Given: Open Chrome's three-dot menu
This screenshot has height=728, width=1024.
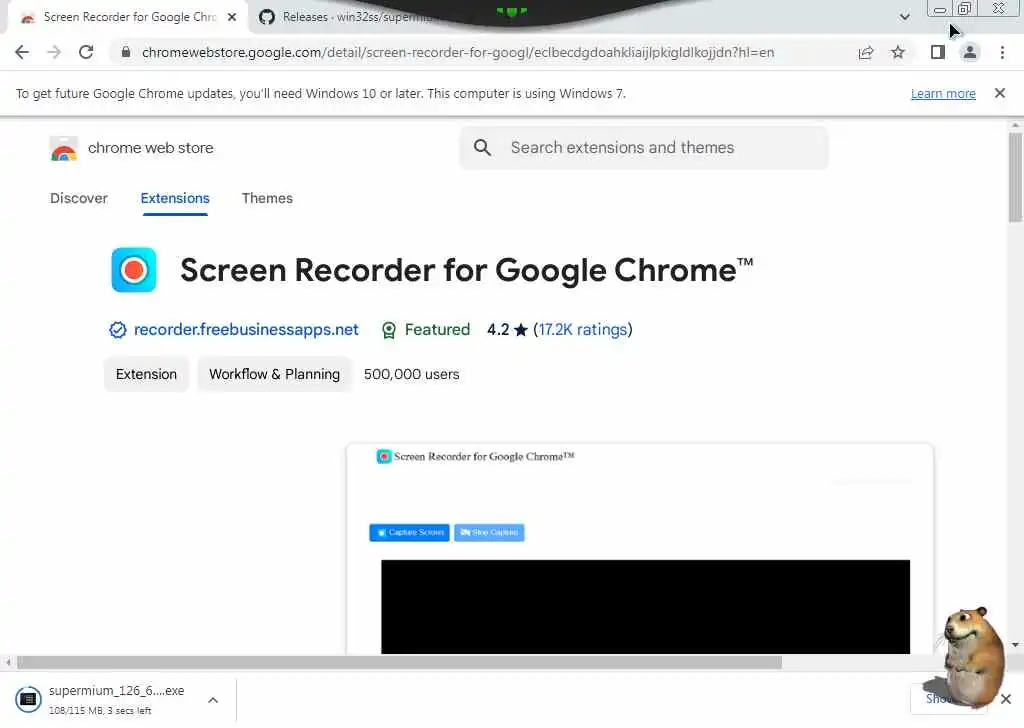Looking at the screenshot, I should [1002, 52].
